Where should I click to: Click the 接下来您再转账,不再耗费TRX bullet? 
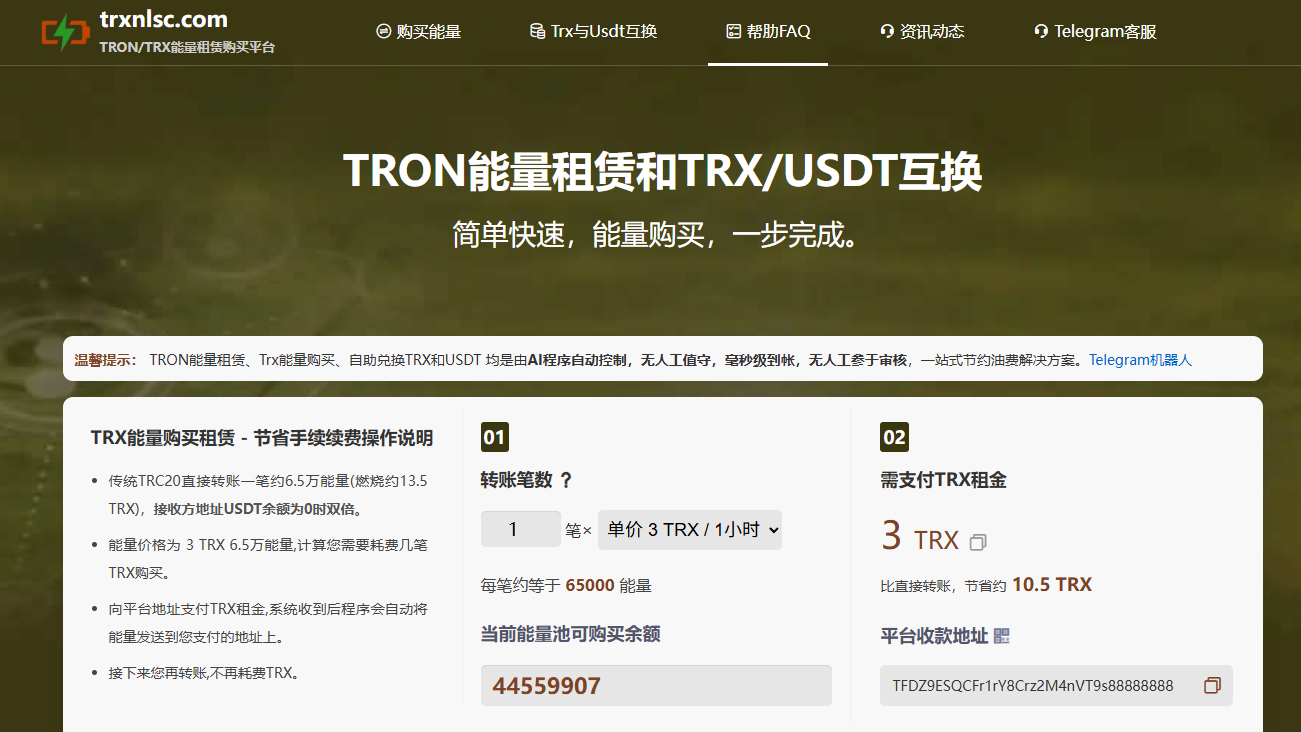point(204,673)
